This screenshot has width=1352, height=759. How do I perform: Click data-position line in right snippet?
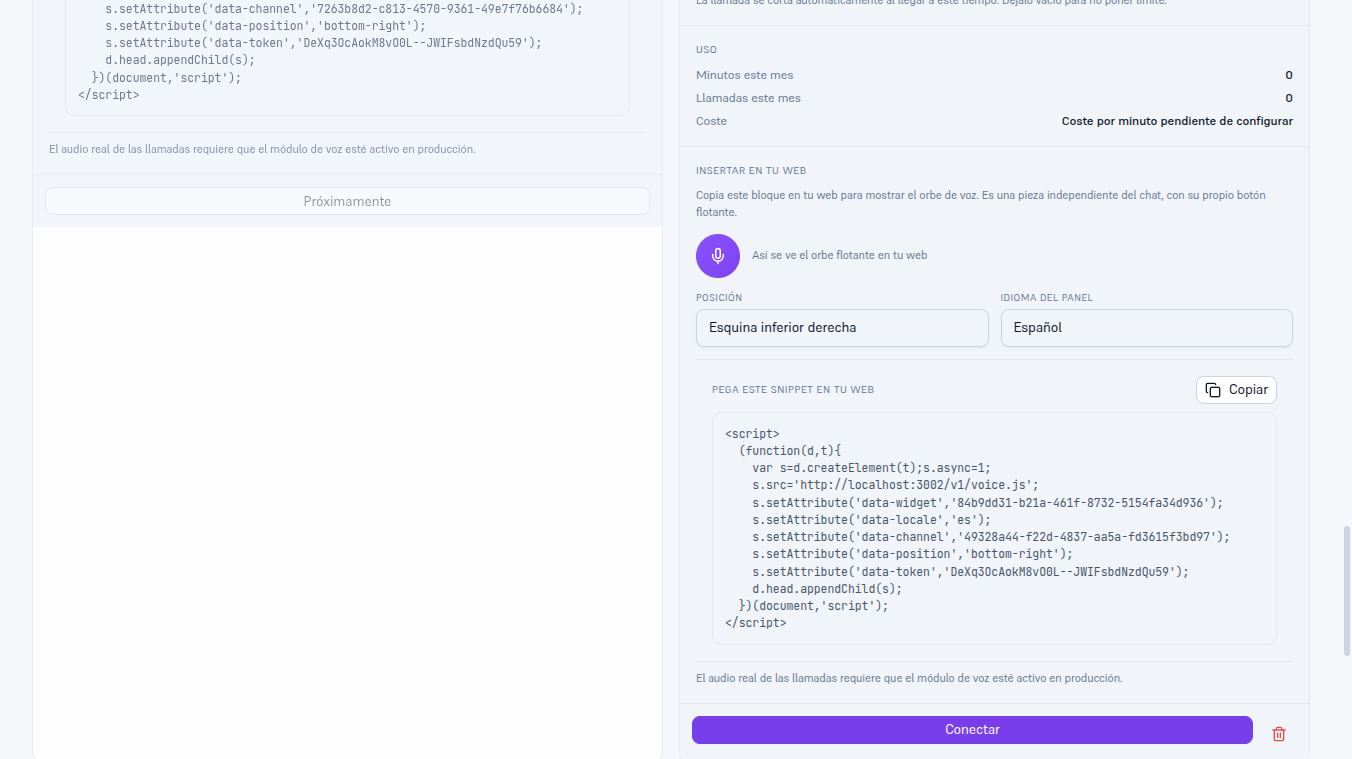(x=912, y=554)
